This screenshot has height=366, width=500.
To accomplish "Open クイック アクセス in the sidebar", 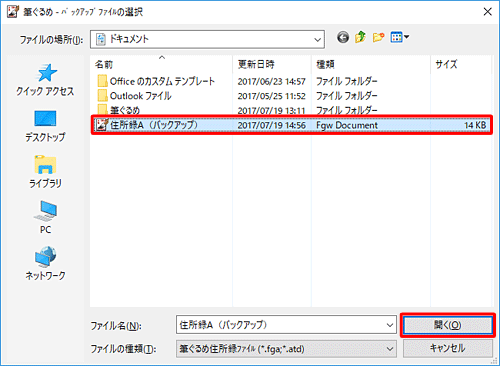I will (x=45, y=80).
